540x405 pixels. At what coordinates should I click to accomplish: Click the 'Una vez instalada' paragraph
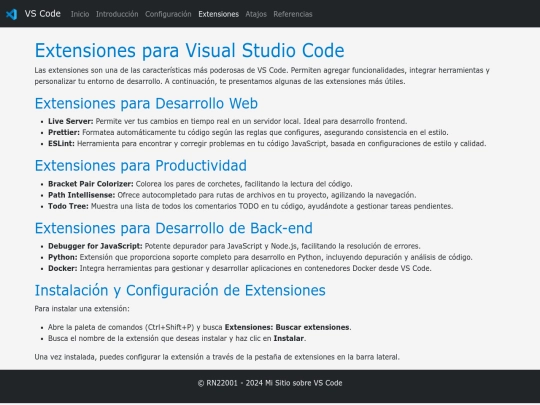point(217,357)
